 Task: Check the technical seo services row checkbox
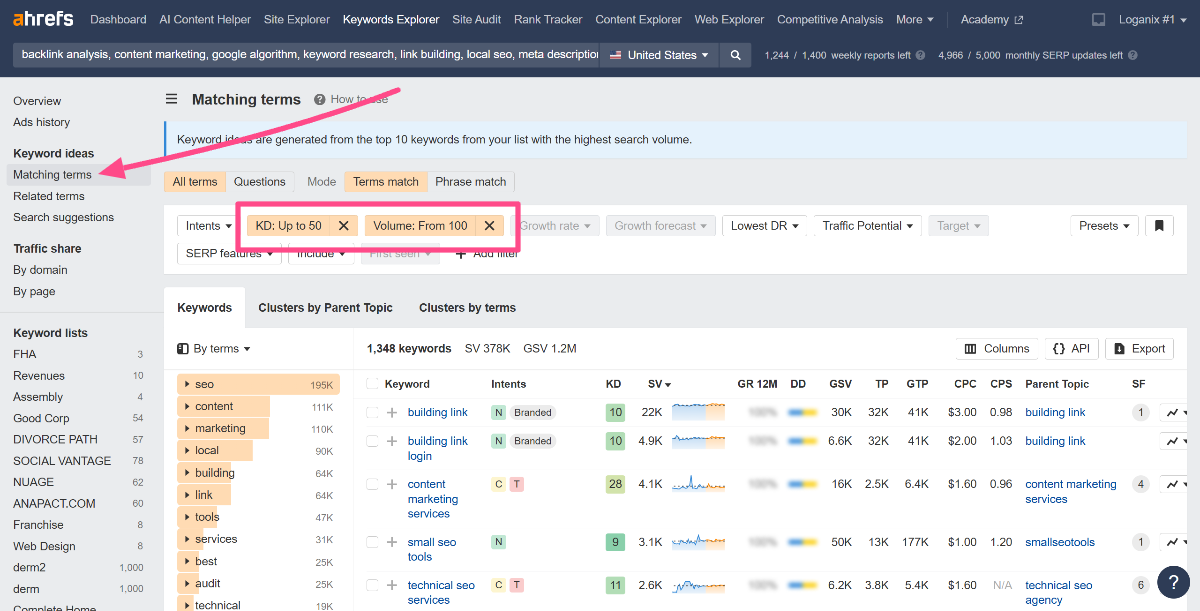click(373, 586)
